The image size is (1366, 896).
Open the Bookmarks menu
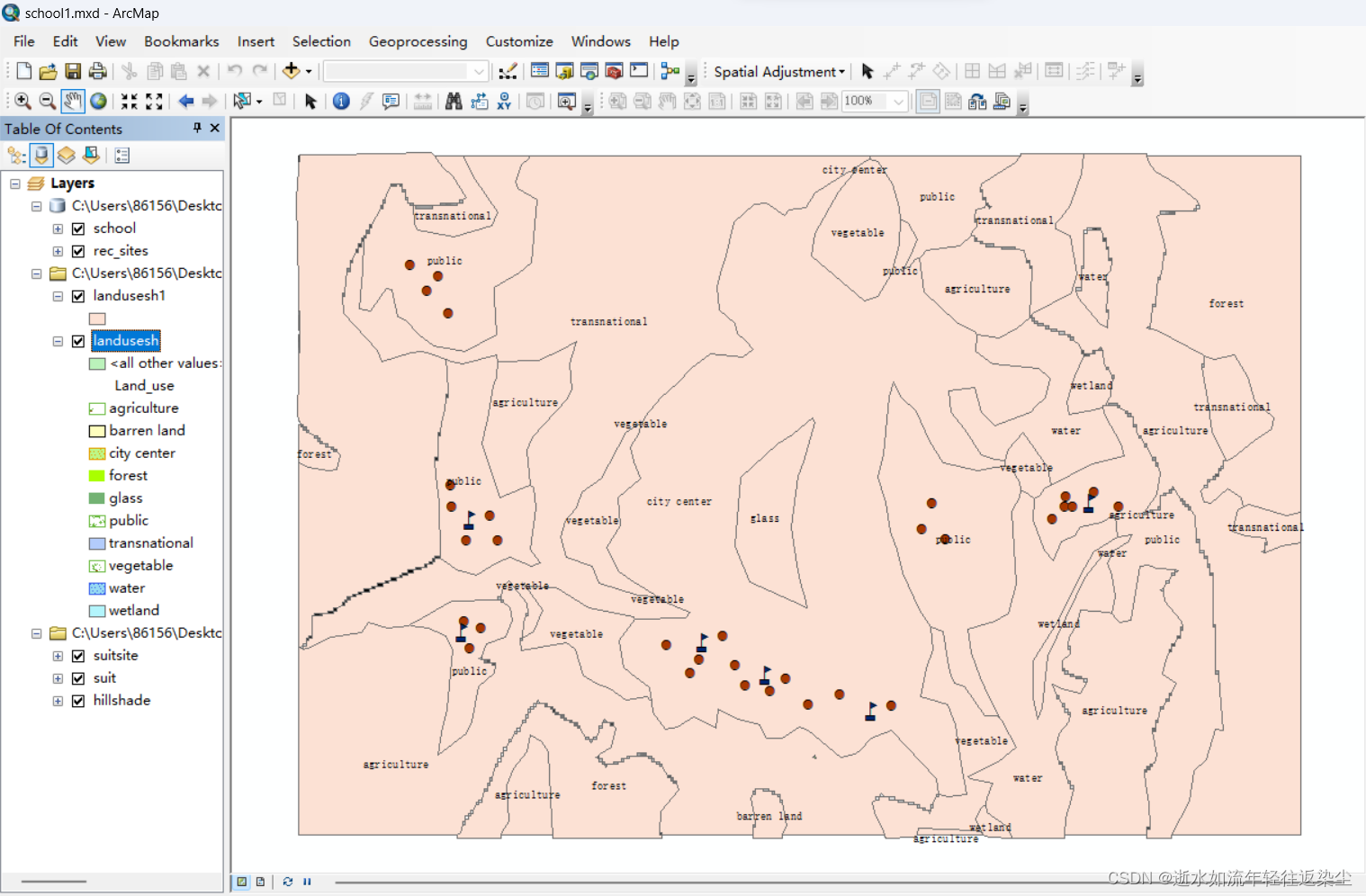(x=181, y=41)
